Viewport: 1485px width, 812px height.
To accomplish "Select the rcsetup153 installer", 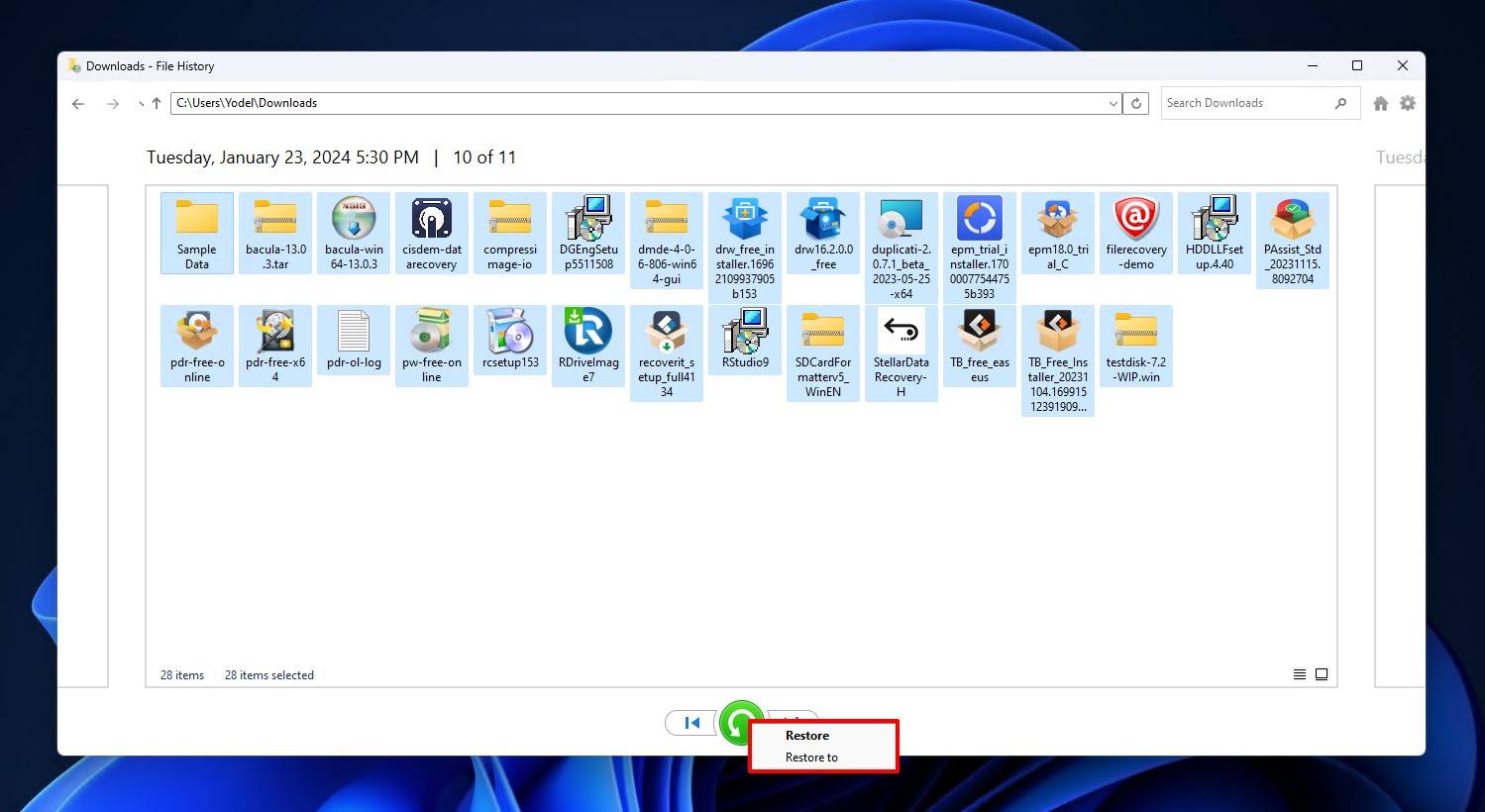I will (x=510, y=339).
